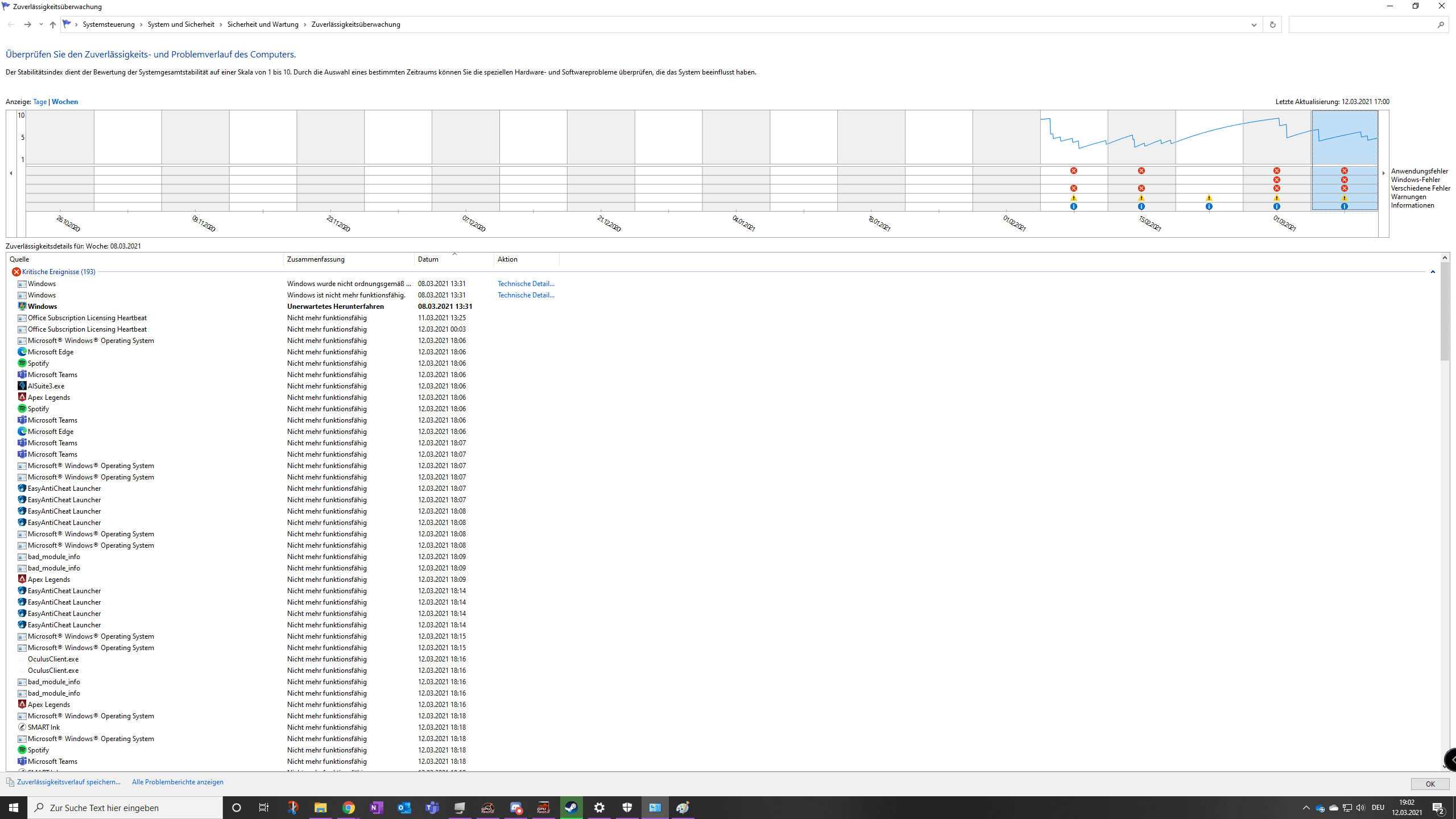Screen dimensions: 1456x819
Task: Click the application failure icon for week 08.02.2021
Action: pyautogui.click(x=1073, y=171)
